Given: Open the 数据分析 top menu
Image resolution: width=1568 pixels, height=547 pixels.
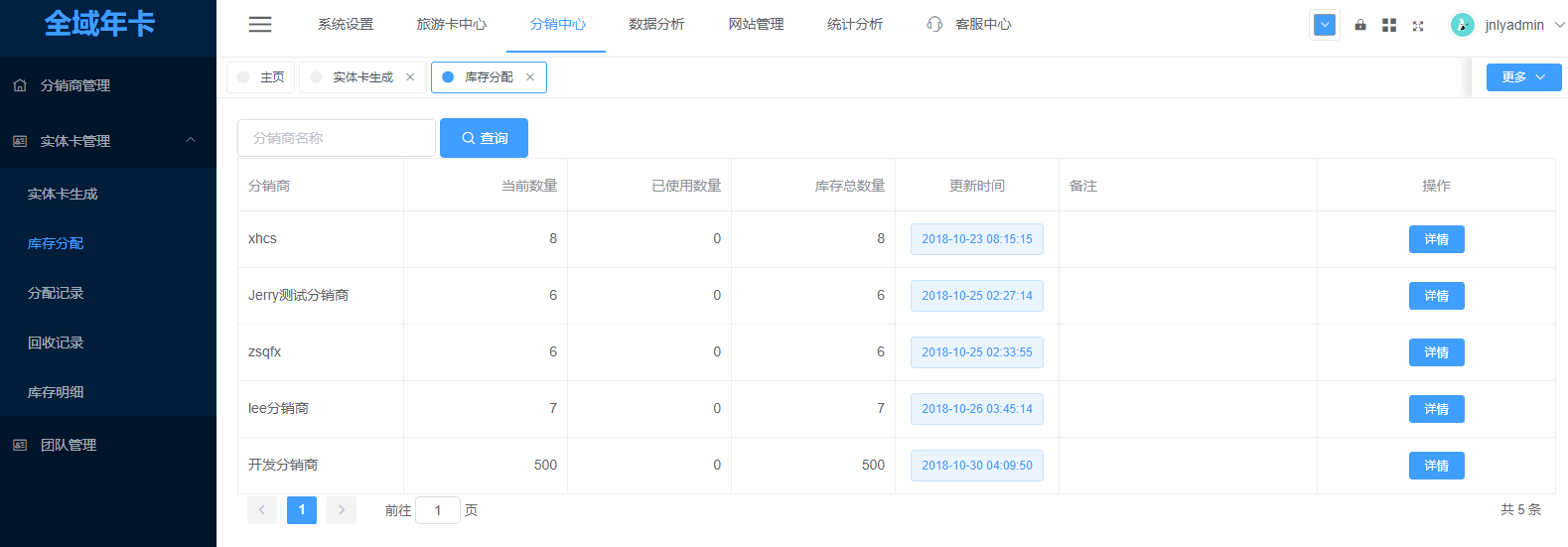Looking at the screenshot, I should click(x=656, y=24).
